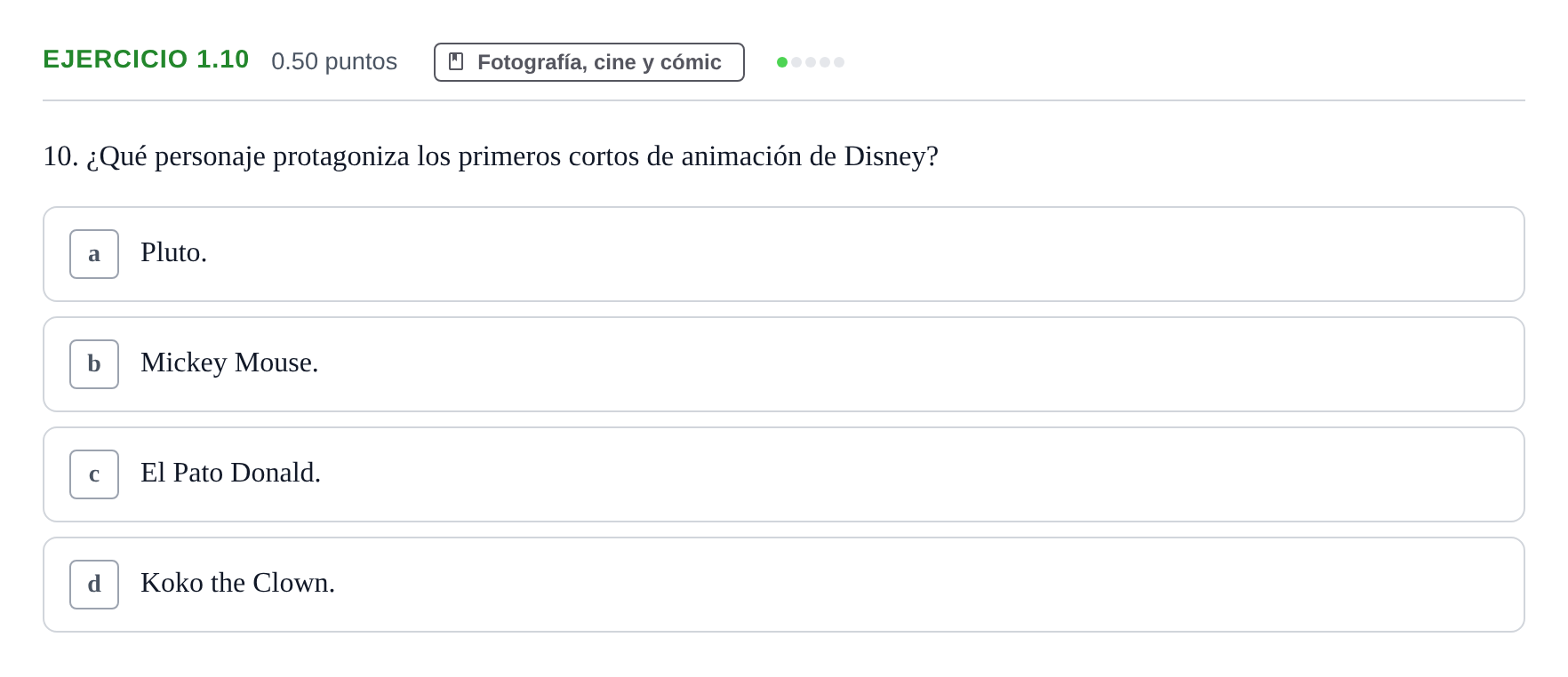Select answer letter box b
This screenshot has width=1568, height=677.
pyautogui.click(x=94, y=364)
